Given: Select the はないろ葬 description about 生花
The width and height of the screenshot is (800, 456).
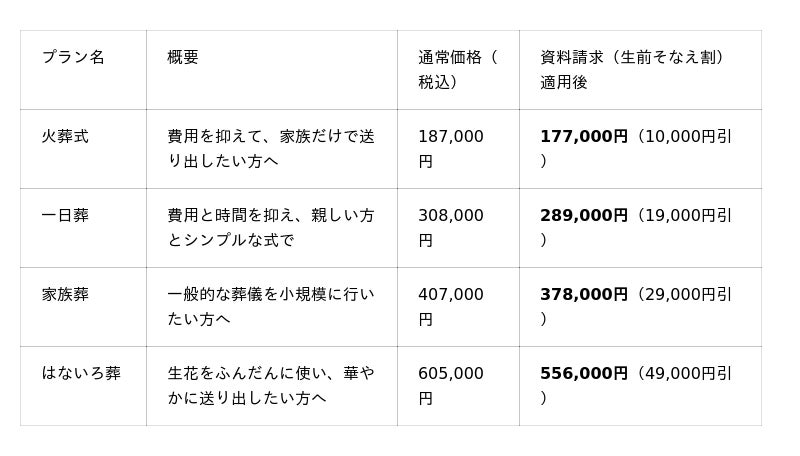Looking at the screenshot, I should (x=271, y=386).
